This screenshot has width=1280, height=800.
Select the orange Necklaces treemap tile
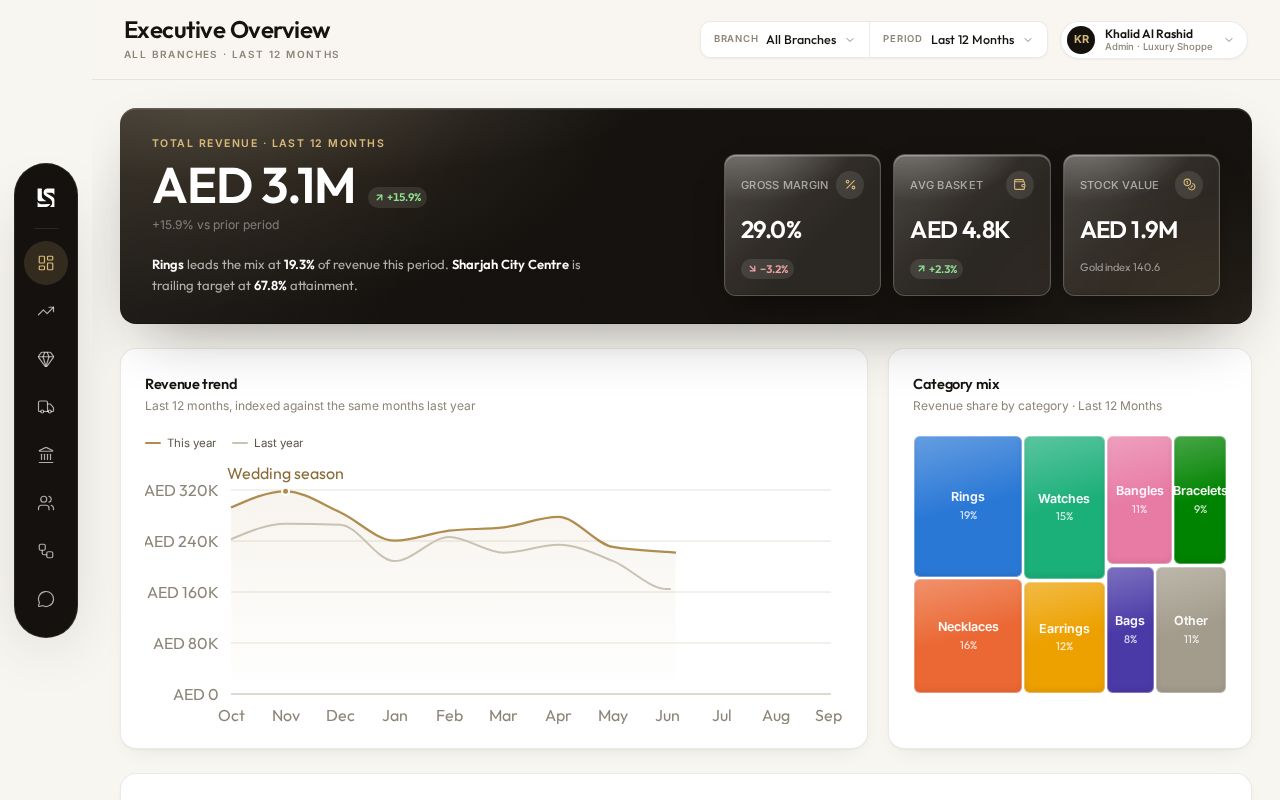coord(968,636)
